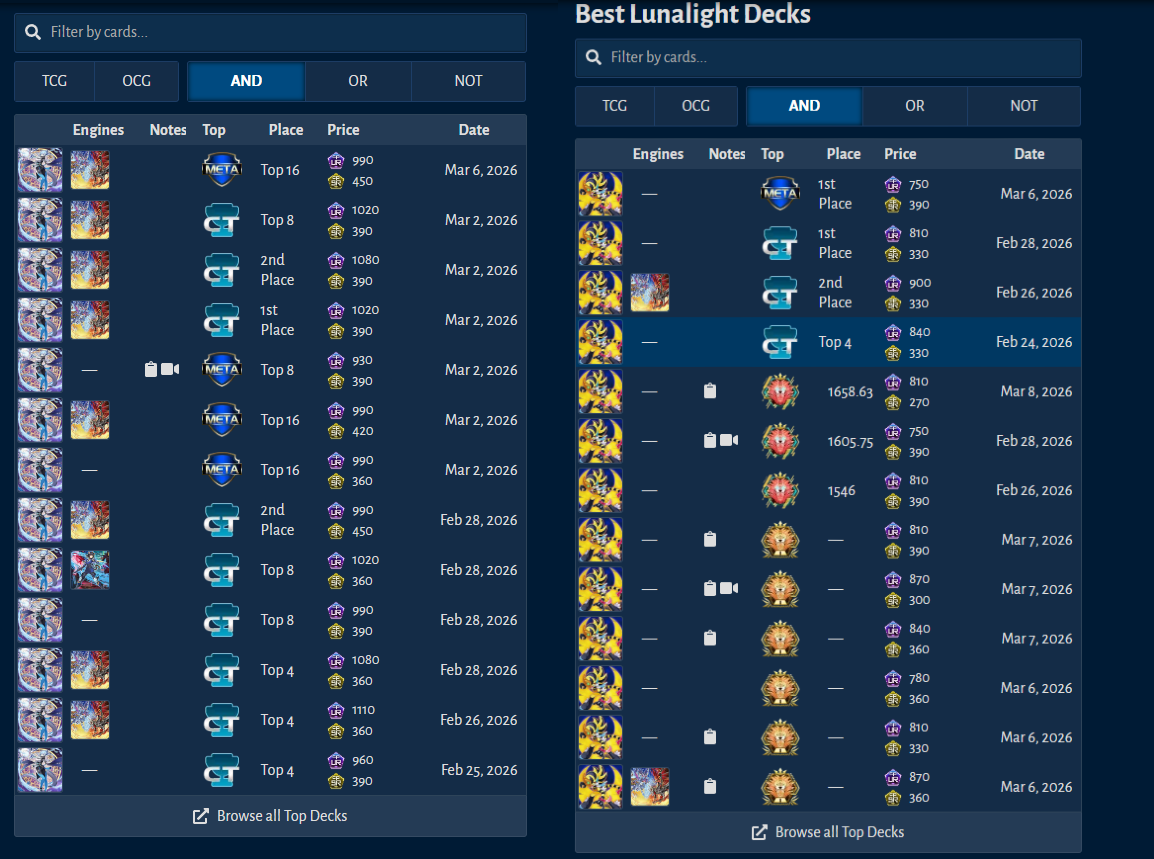Open the clipboard note icon in left Top 8 930 row

pos(151,369)
